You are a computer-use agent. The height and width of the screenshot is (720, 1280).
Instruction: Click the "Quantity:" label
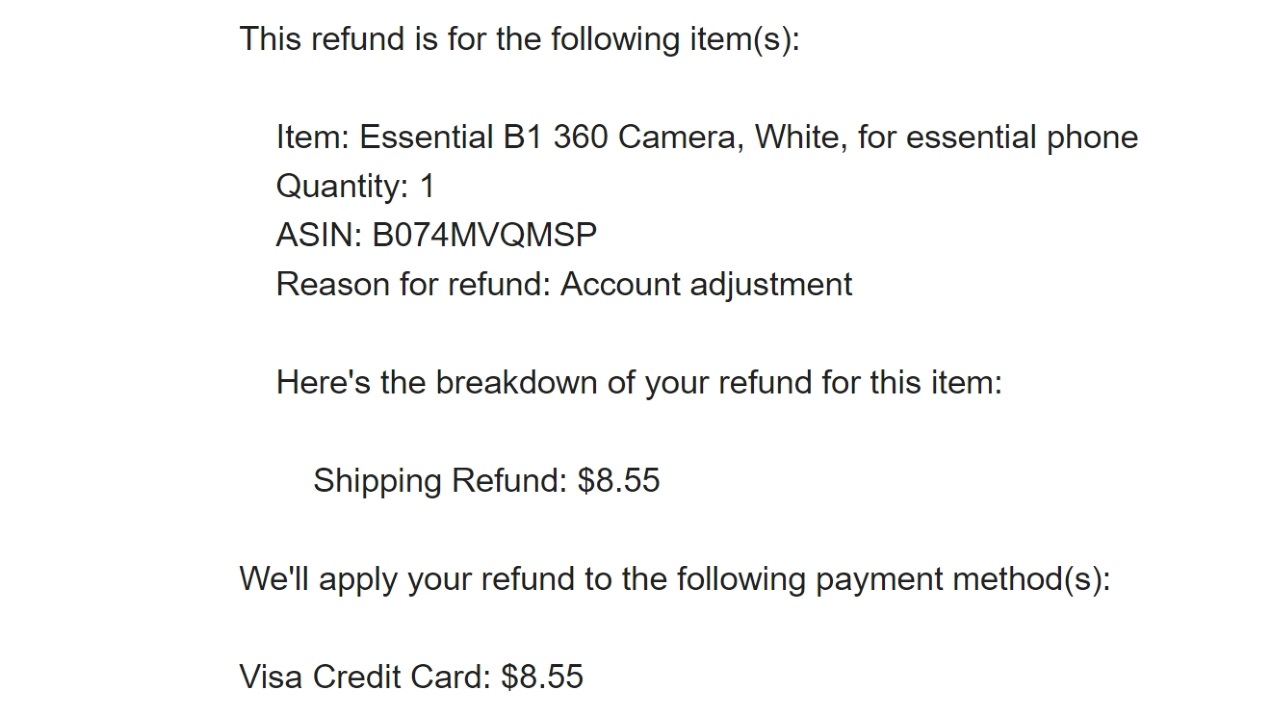tap(342, 186)
